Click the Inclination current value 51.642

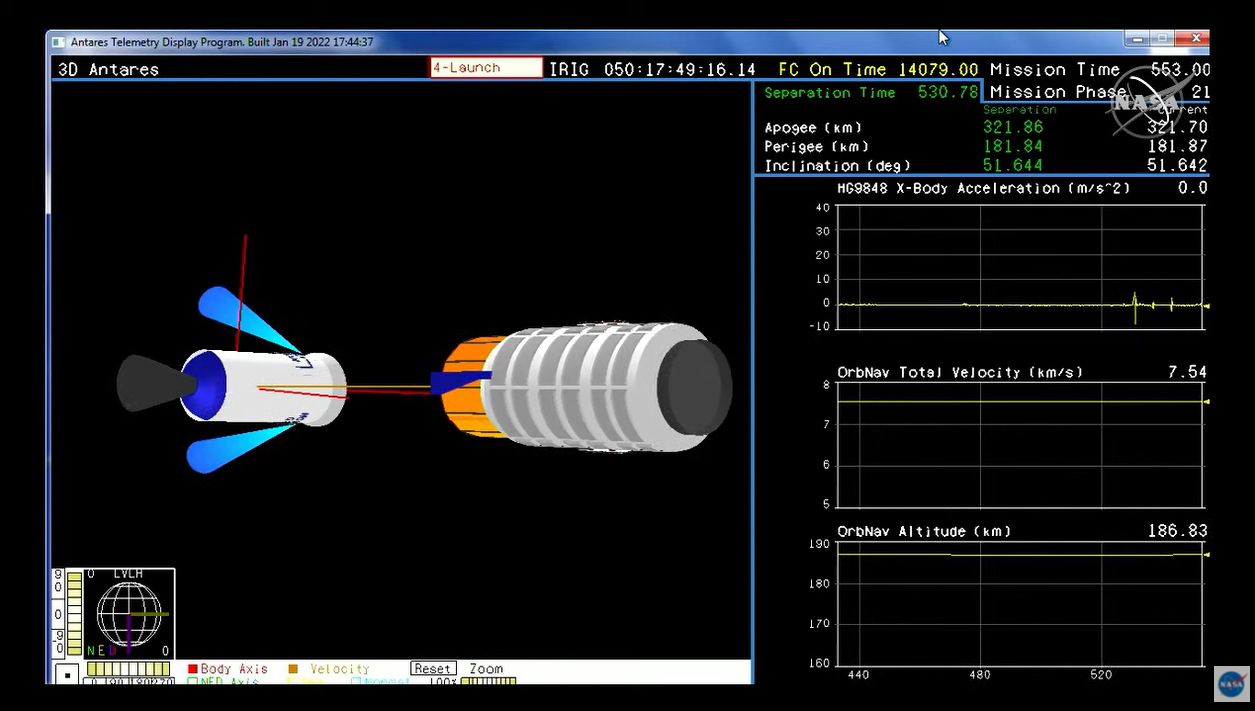[1177, 165]
